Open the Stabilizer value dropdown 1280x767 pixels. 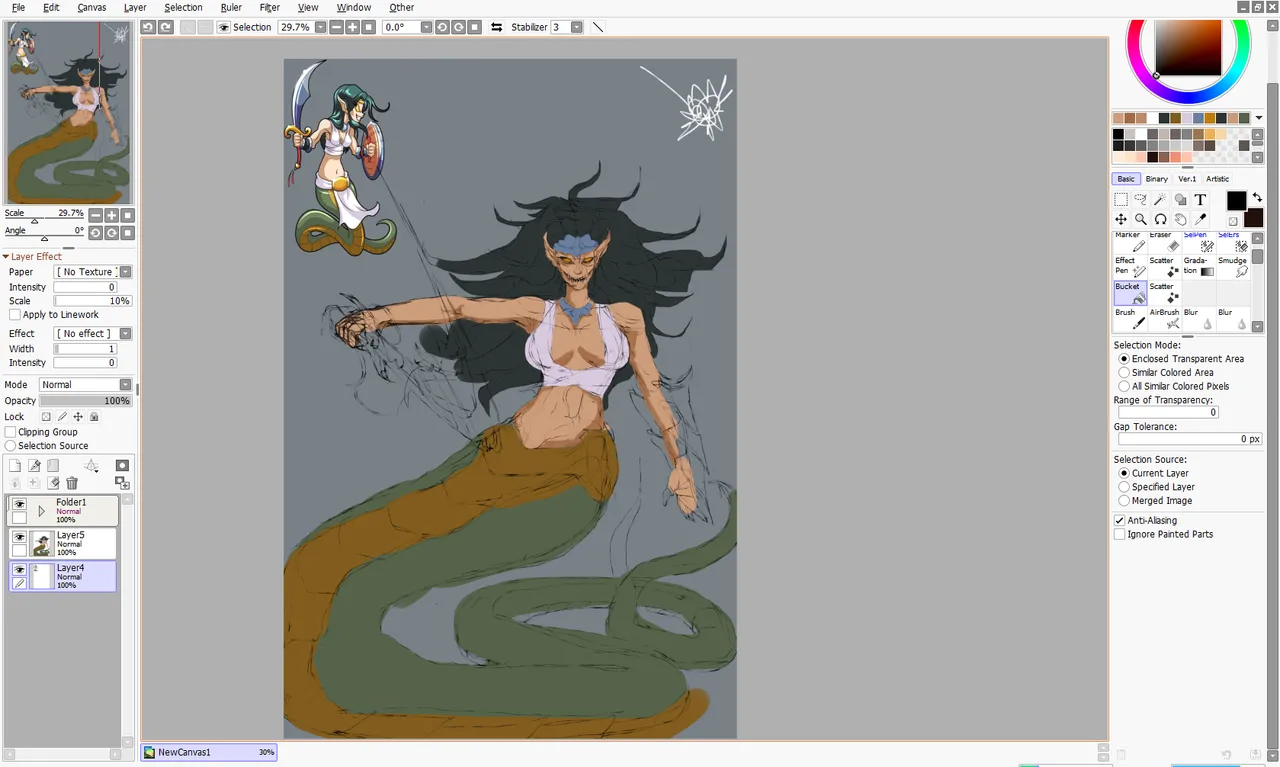click(577, 27)
